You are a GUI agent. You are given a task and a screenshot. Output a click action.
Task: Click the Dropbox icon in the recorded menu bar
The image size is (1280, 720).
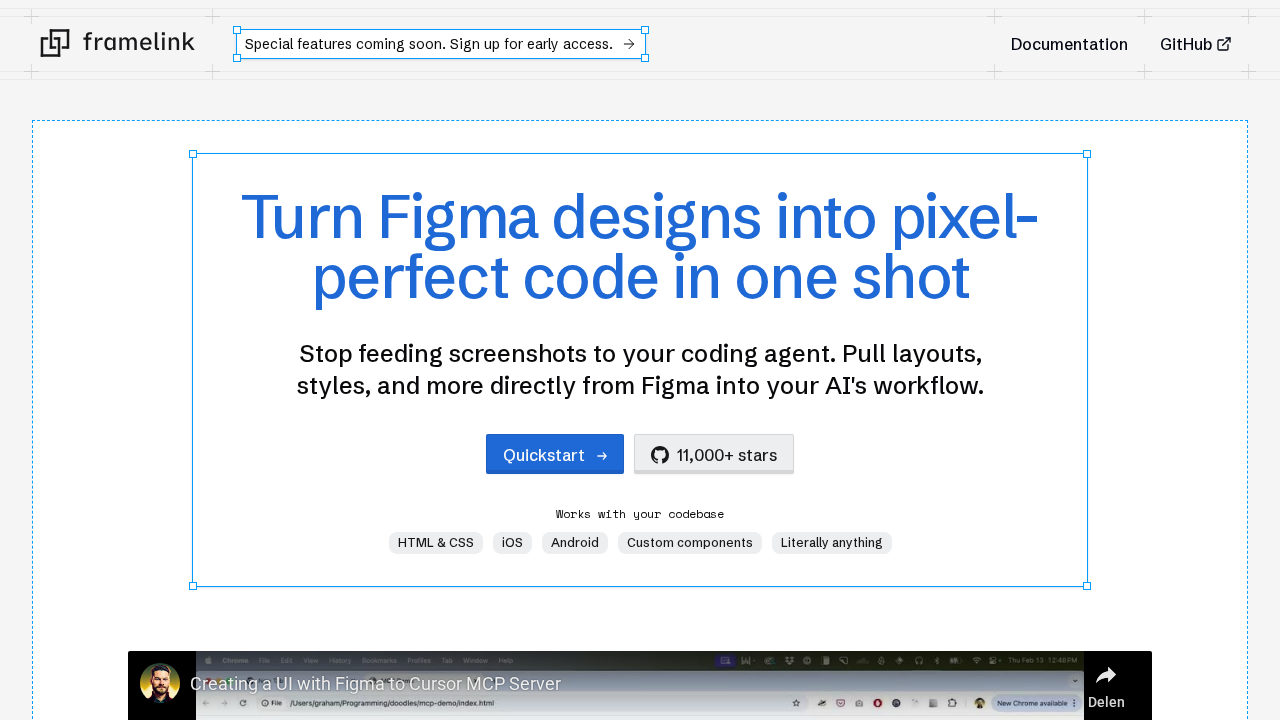click(x=790, y=661)
